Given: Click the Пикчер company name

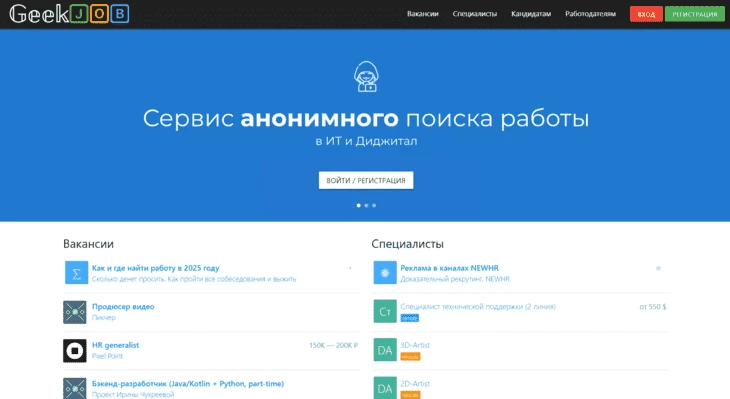Looking at the screenshot, I should [x=103, y=318].
